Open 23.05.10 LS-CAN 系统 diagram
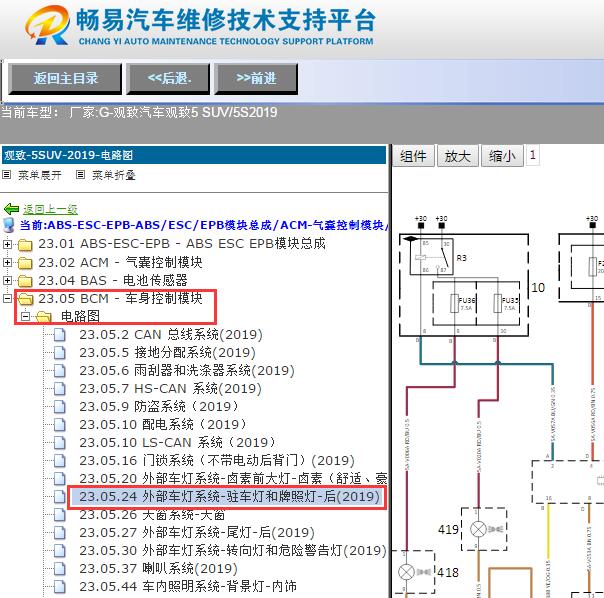 point(177,442)
